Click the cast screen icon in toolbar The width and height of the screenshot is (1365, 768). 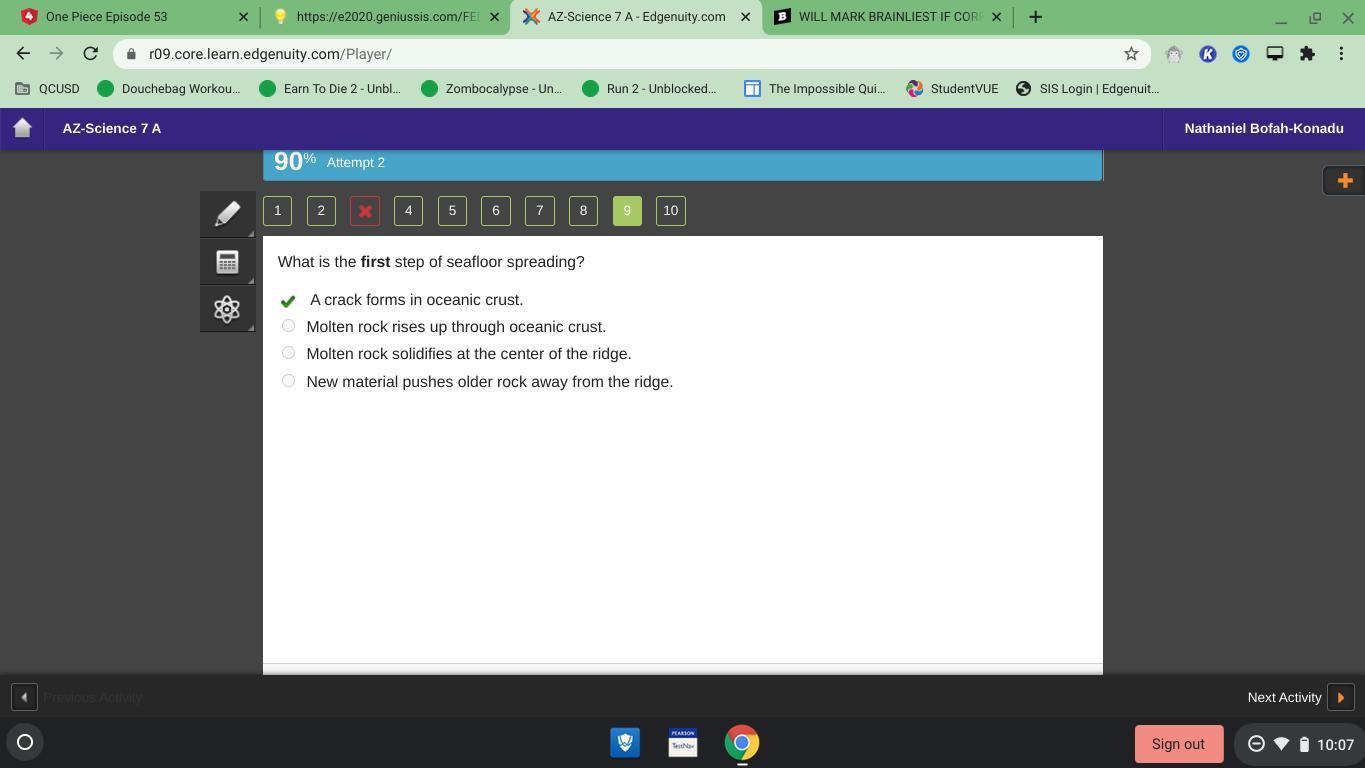[1274, 54]
